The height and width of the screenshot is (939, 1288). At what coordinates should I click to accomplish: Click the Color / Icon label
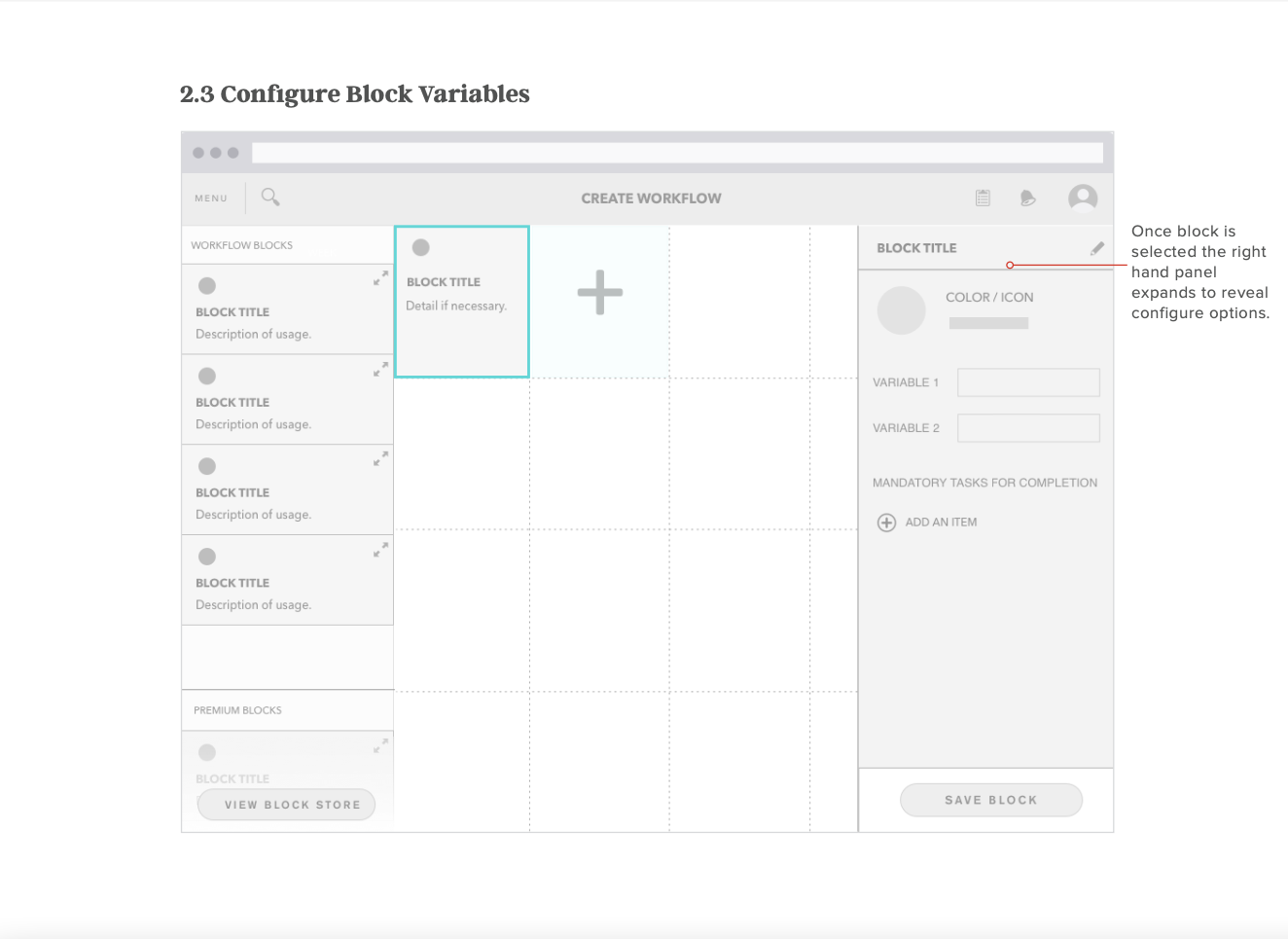pyautogui.click(x=989, y=298)
